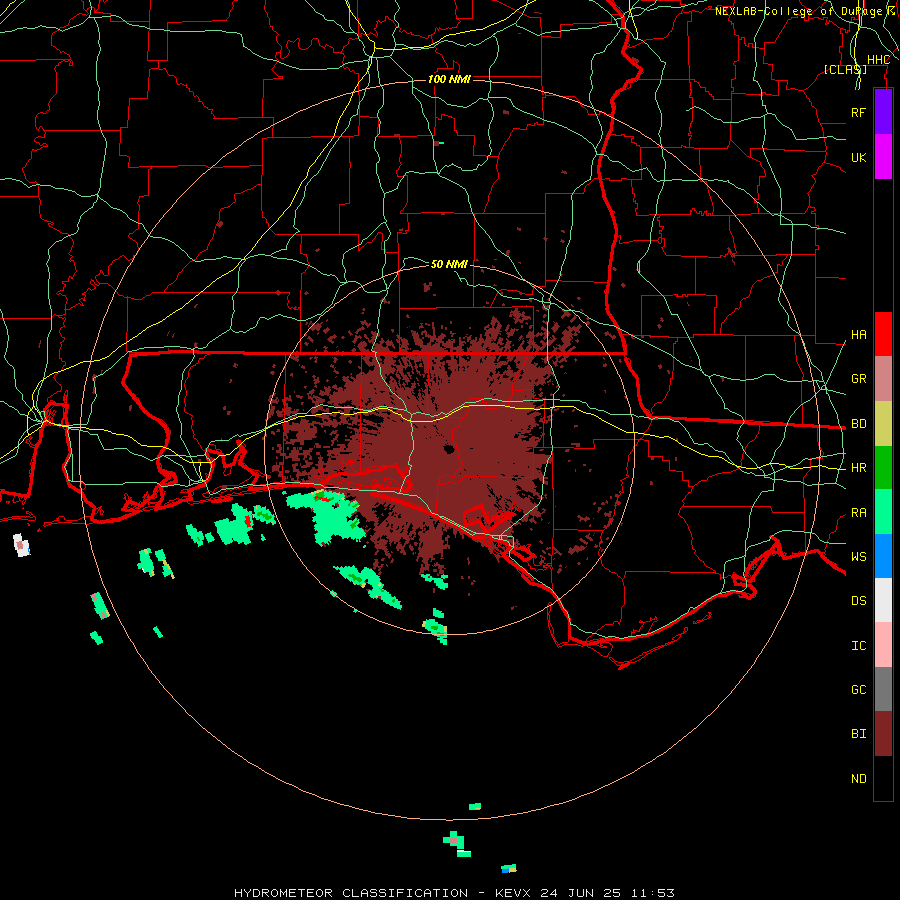Viewport: 900px width, 900px height.
Task: Click the BD legend label
Action: point(858,424)
